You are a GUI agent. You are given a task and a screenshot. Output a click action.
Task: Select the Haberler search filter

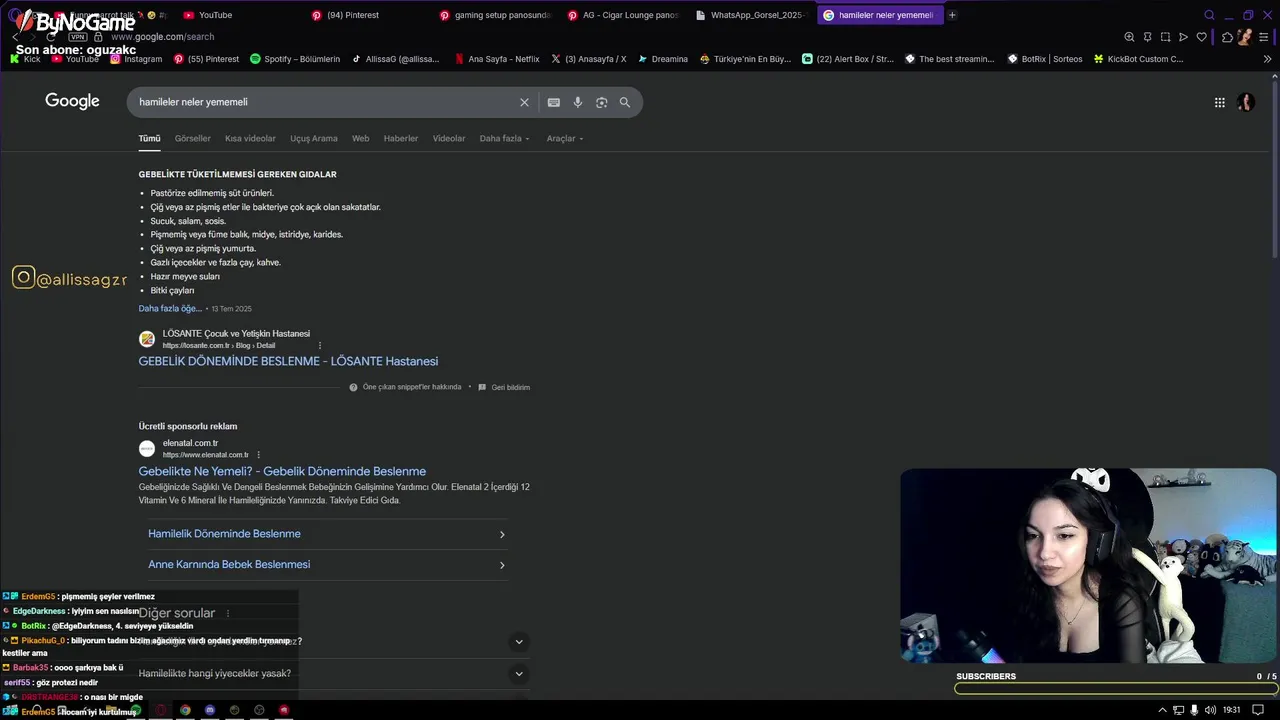401,138
